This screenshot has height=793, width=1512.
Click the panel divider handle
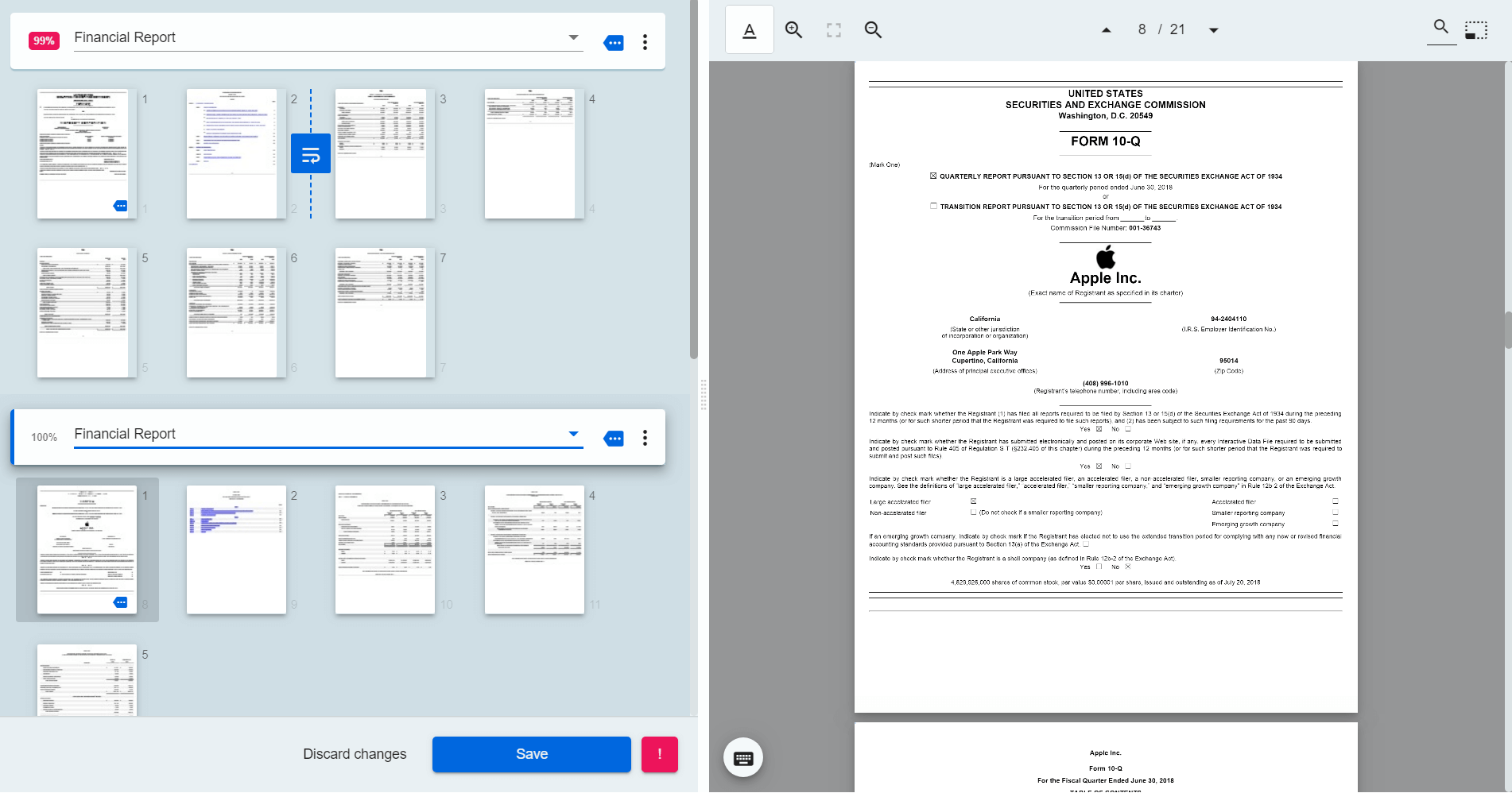[704, 395]
